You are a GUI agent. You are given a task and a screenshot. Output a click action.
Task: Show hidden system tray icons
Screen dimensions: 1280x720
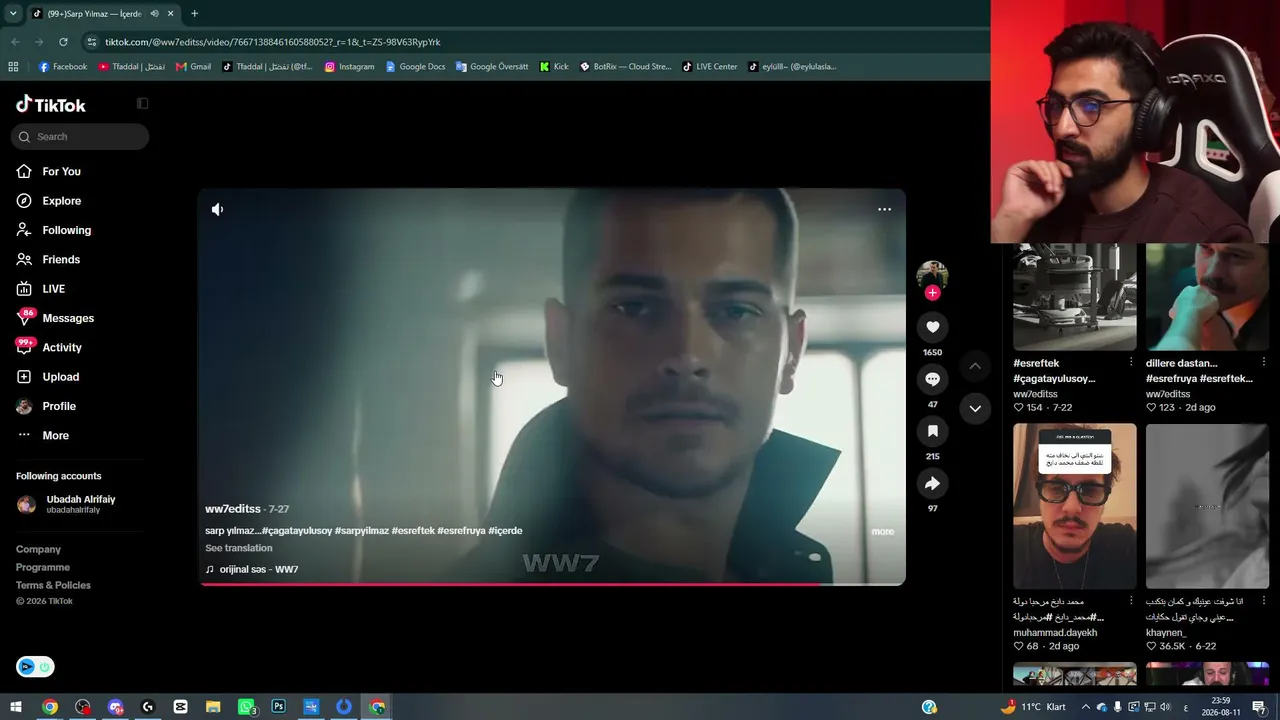tap(1086, 707)
